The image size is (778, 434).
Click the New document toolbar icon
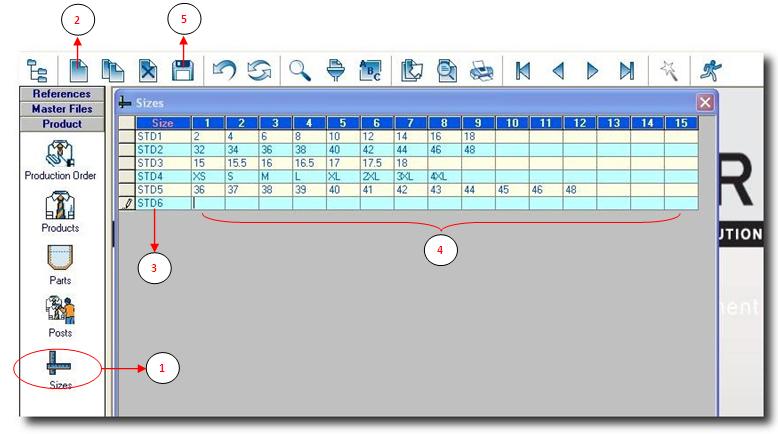(78, 71)
